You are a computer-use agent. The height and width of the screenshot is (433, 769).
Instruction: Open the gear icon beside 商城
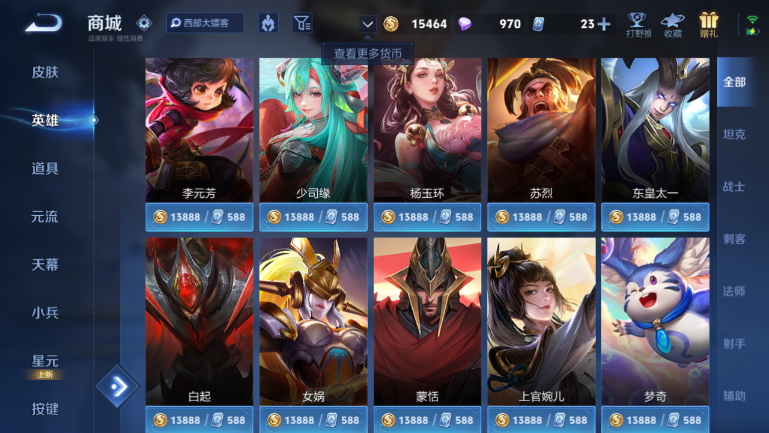(x=144, y=23)
